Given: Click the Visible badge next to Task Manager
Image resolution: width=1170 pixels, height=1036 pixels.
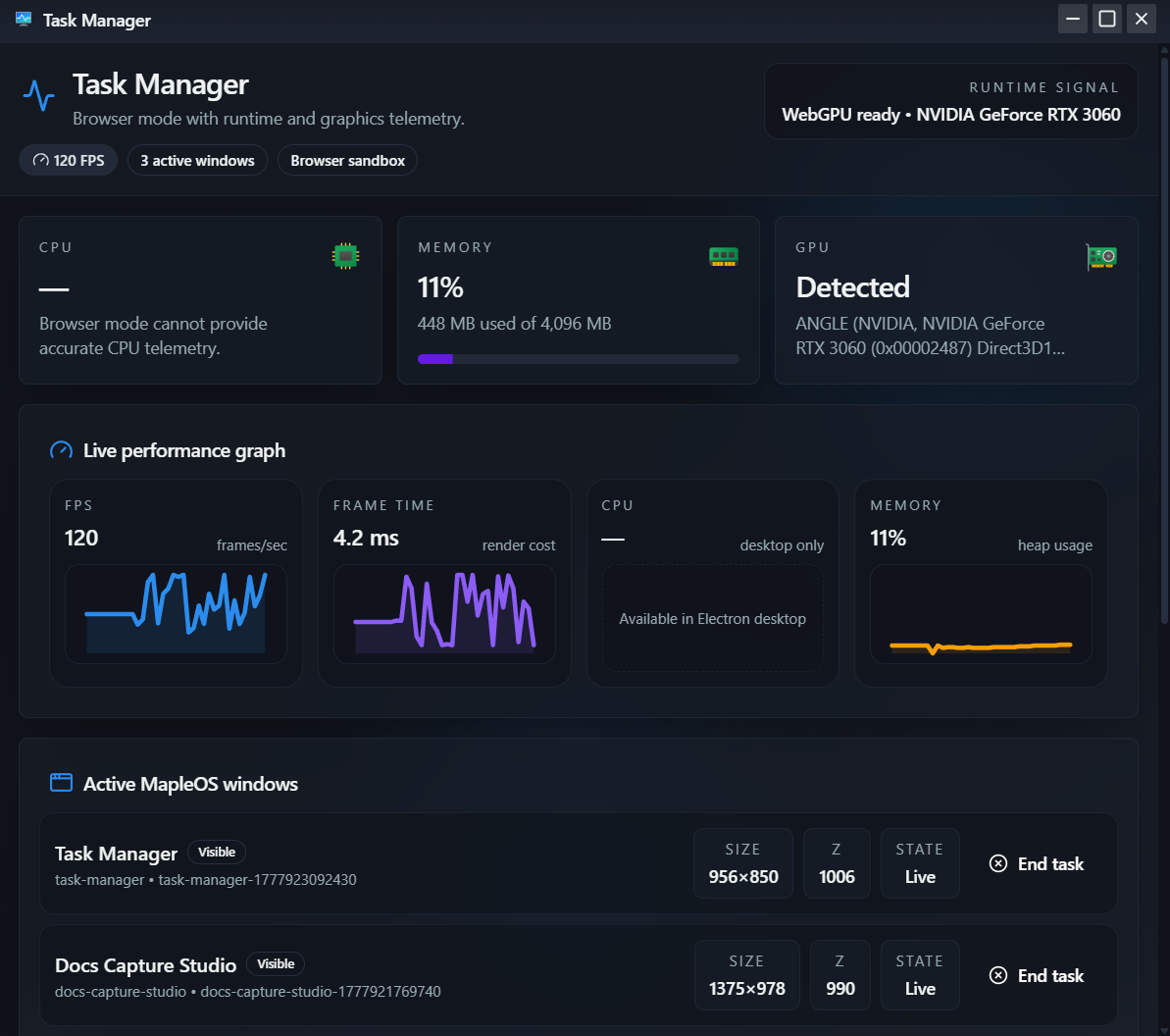Looking at the screenshot, I should tap(217, 852).
